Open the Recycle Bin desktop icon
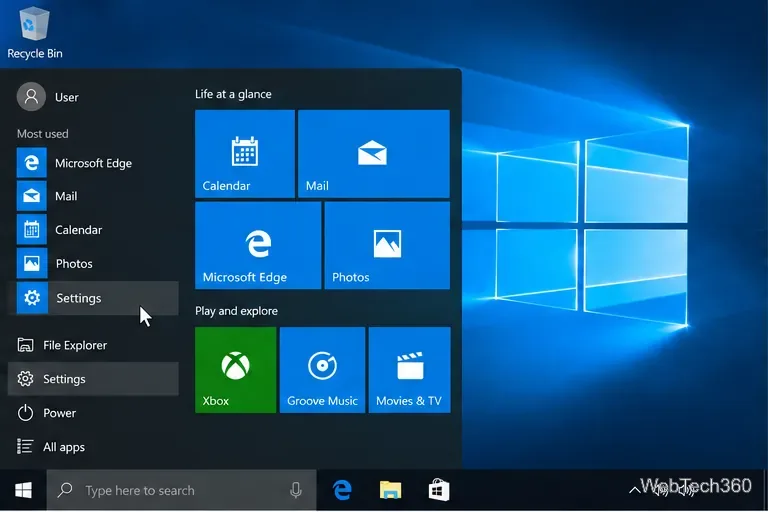 [x=34, y=33]
